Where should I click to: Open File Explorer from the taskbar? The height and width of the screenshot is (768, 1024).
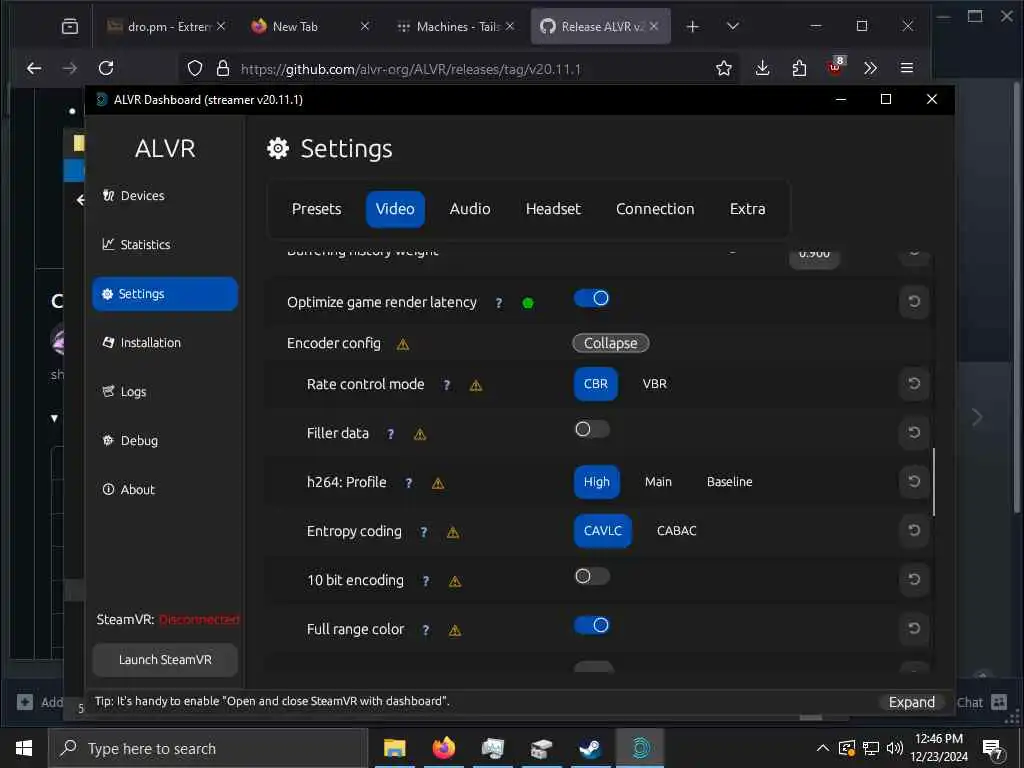pyautogui.click(x=394, y=748)
